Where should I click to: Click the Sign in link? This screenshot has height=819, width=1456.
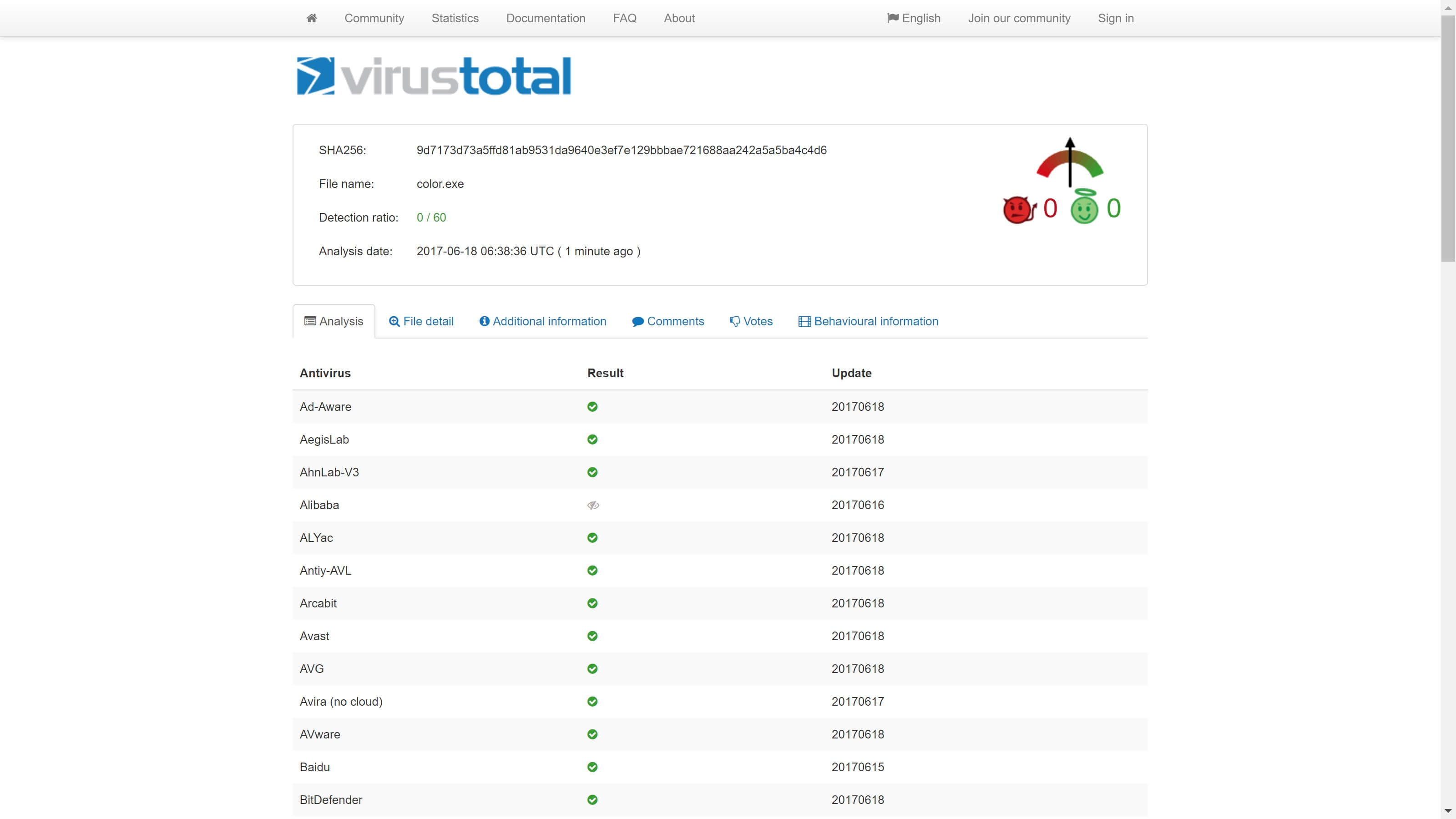click(1116, 18)
